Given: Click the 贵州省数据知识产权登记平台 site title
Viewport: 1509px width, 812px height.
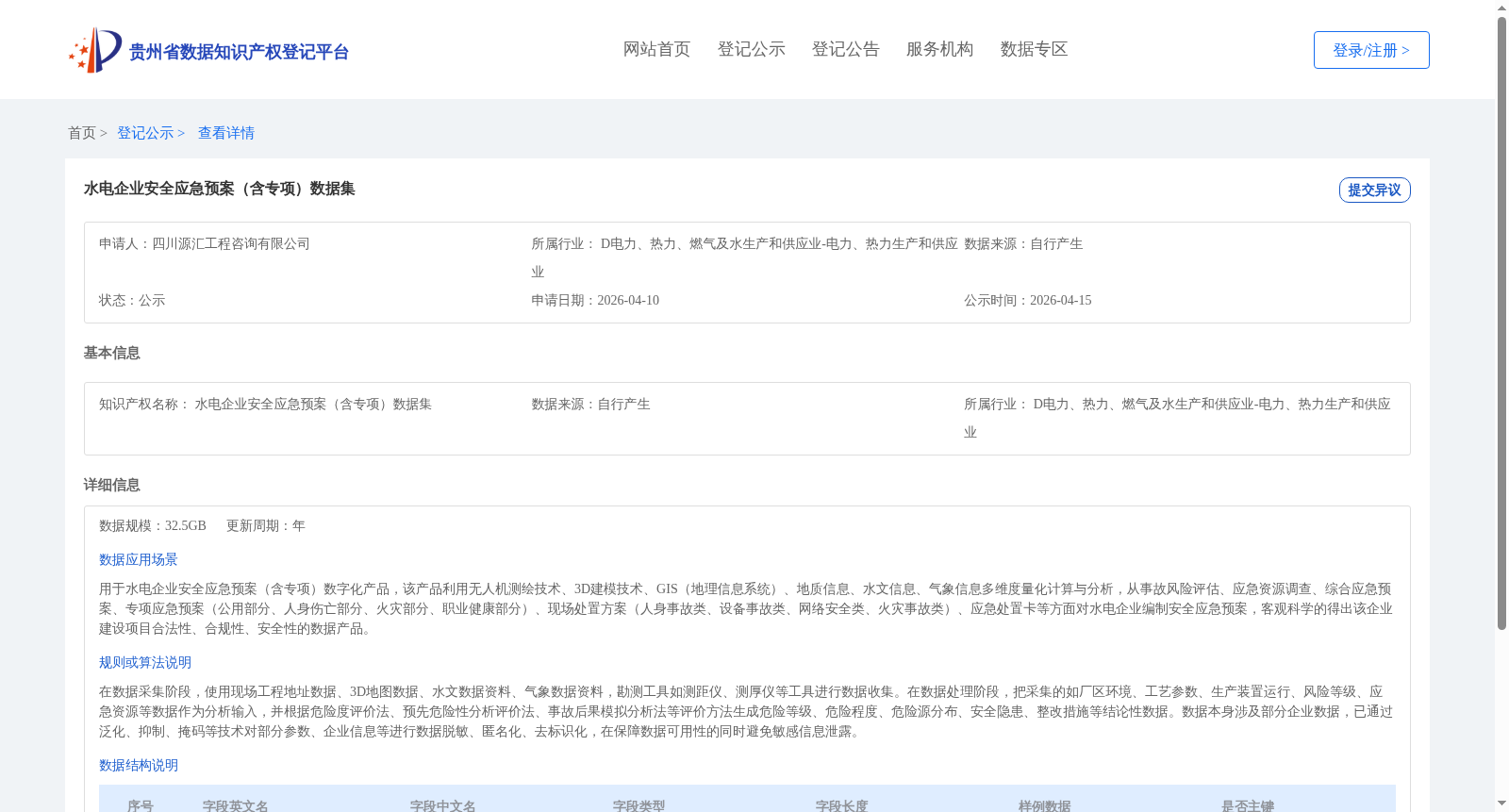Looking at the screenshot, I should [239, 52].
